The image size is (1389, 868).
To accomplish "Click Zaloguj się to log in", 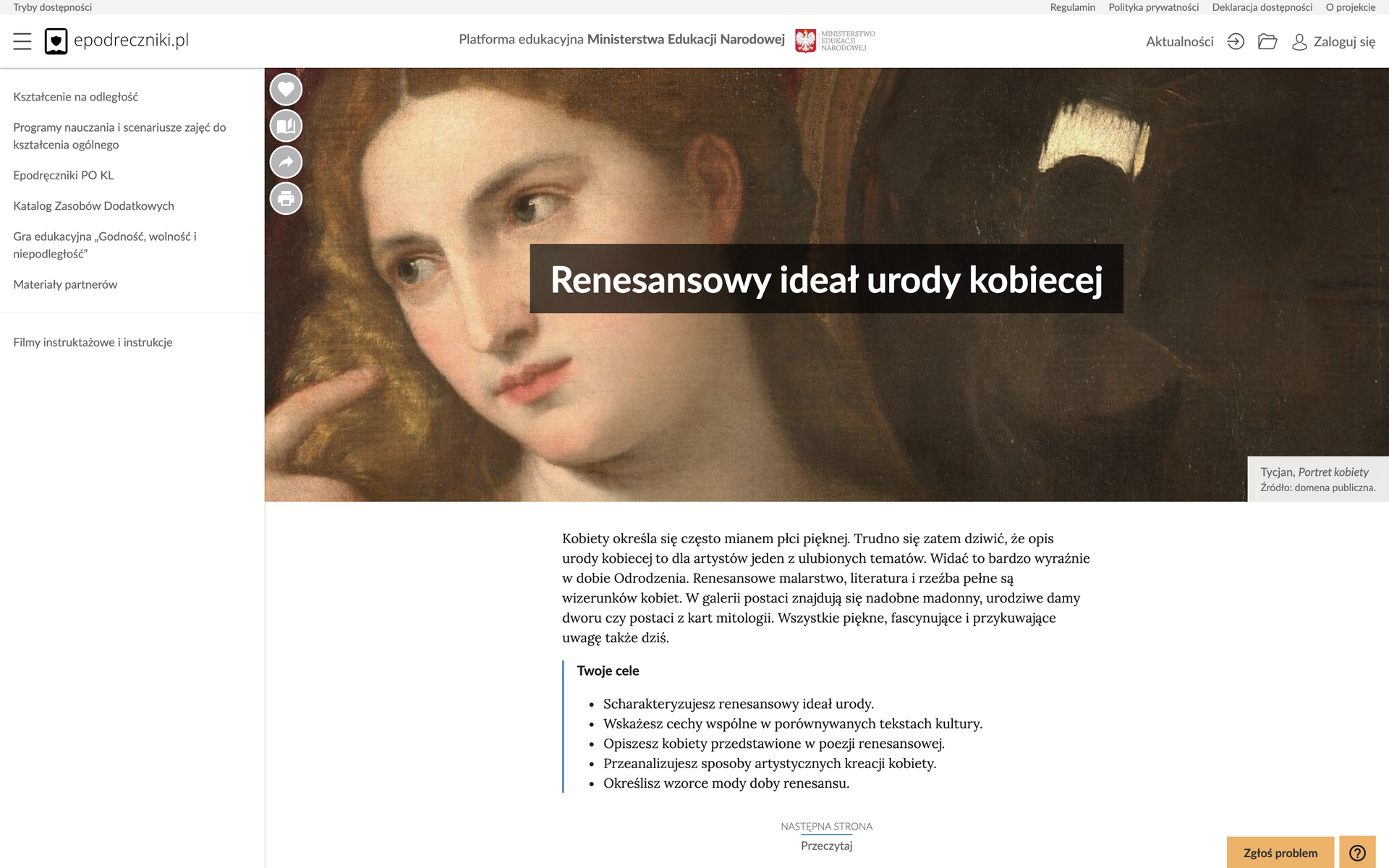I will coord(1344,42).
